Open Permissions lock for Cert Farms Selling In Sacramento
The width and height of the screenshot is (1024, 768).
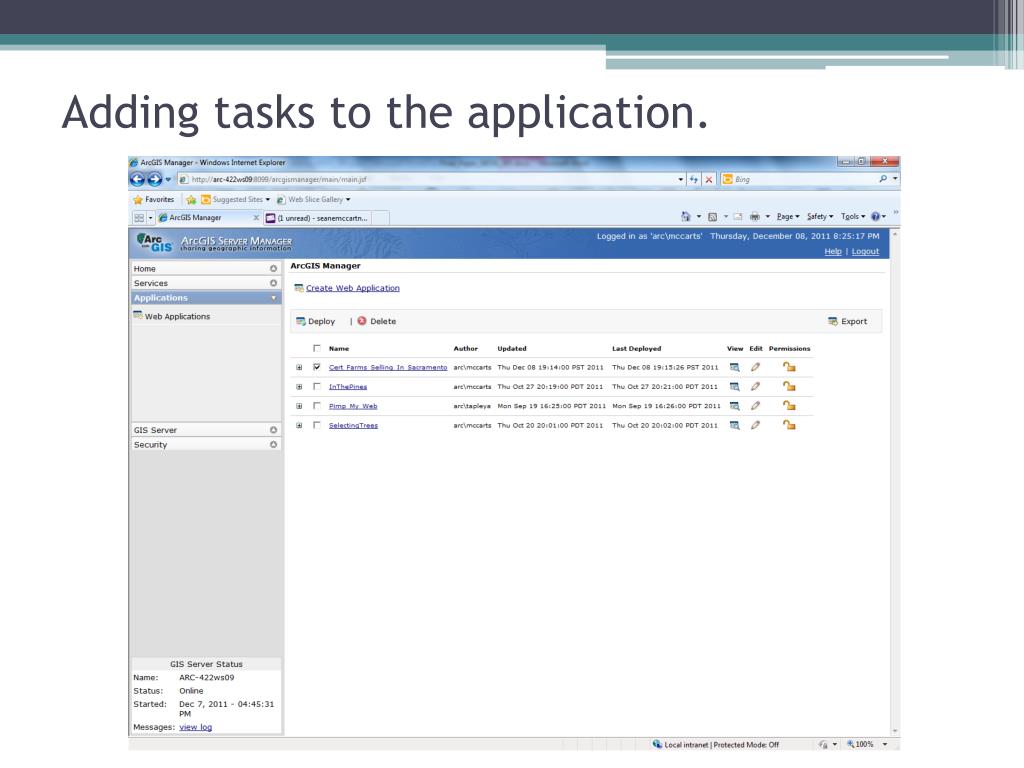[x=789, y=367]
